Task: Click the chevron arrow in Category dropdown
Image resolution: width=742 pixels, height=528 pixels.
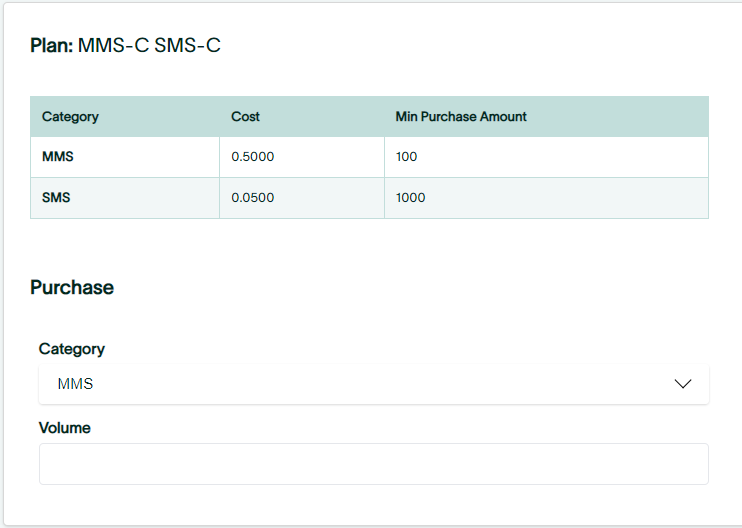Action: (x=682, y=384)
